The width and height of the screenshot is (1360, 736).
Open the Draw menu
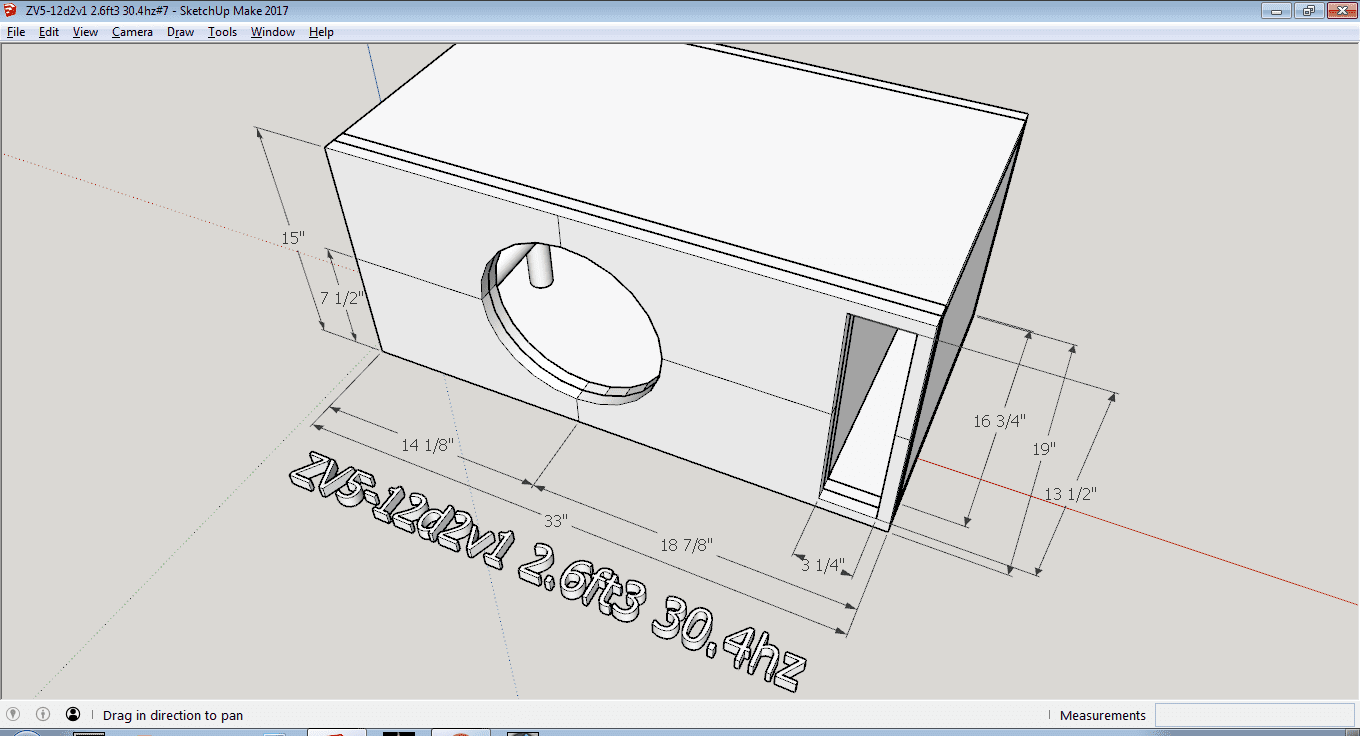[x=180, y=32]
